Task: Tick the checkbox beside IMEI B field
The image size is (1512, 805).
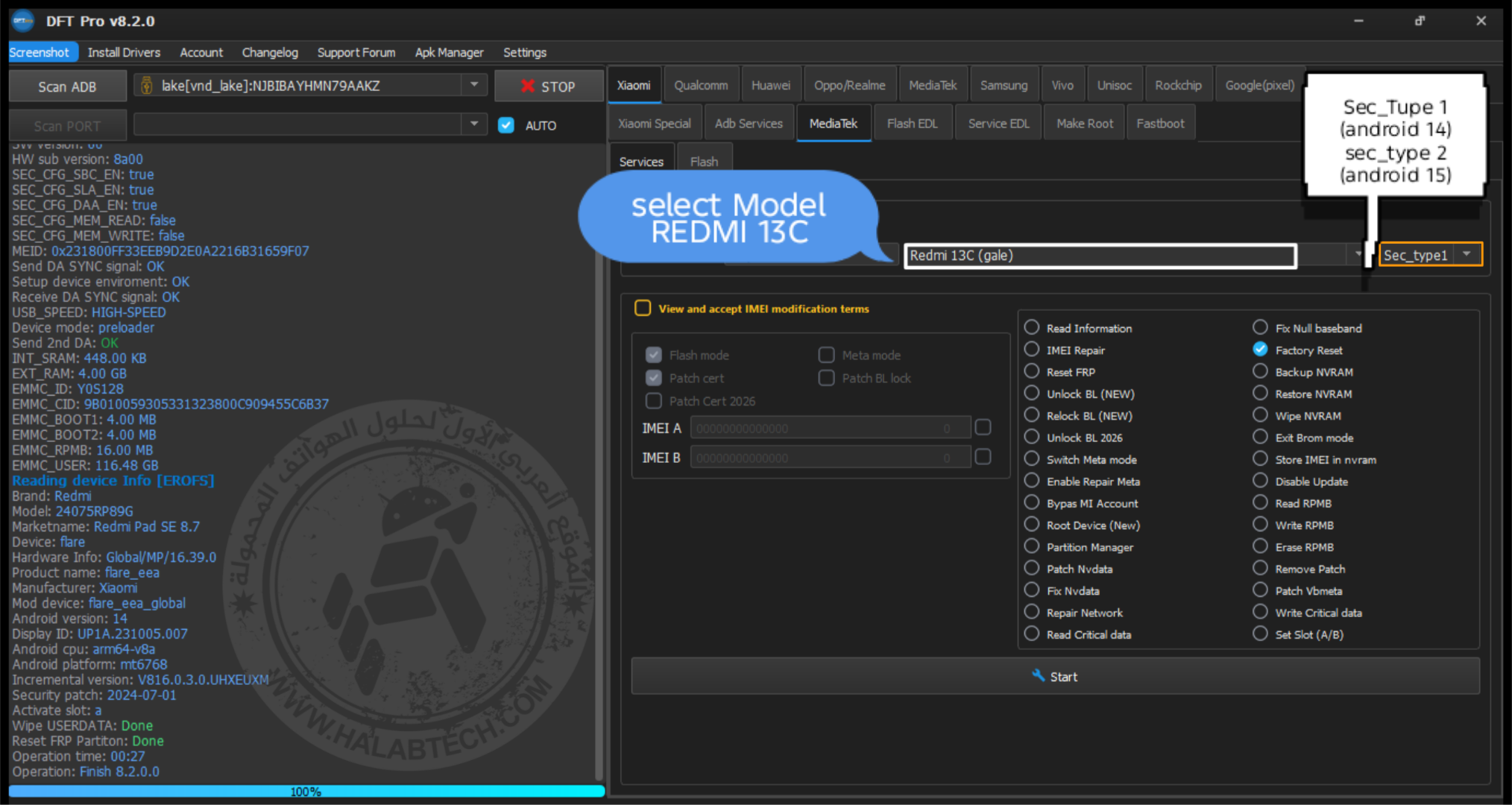Action: [983, 456]
